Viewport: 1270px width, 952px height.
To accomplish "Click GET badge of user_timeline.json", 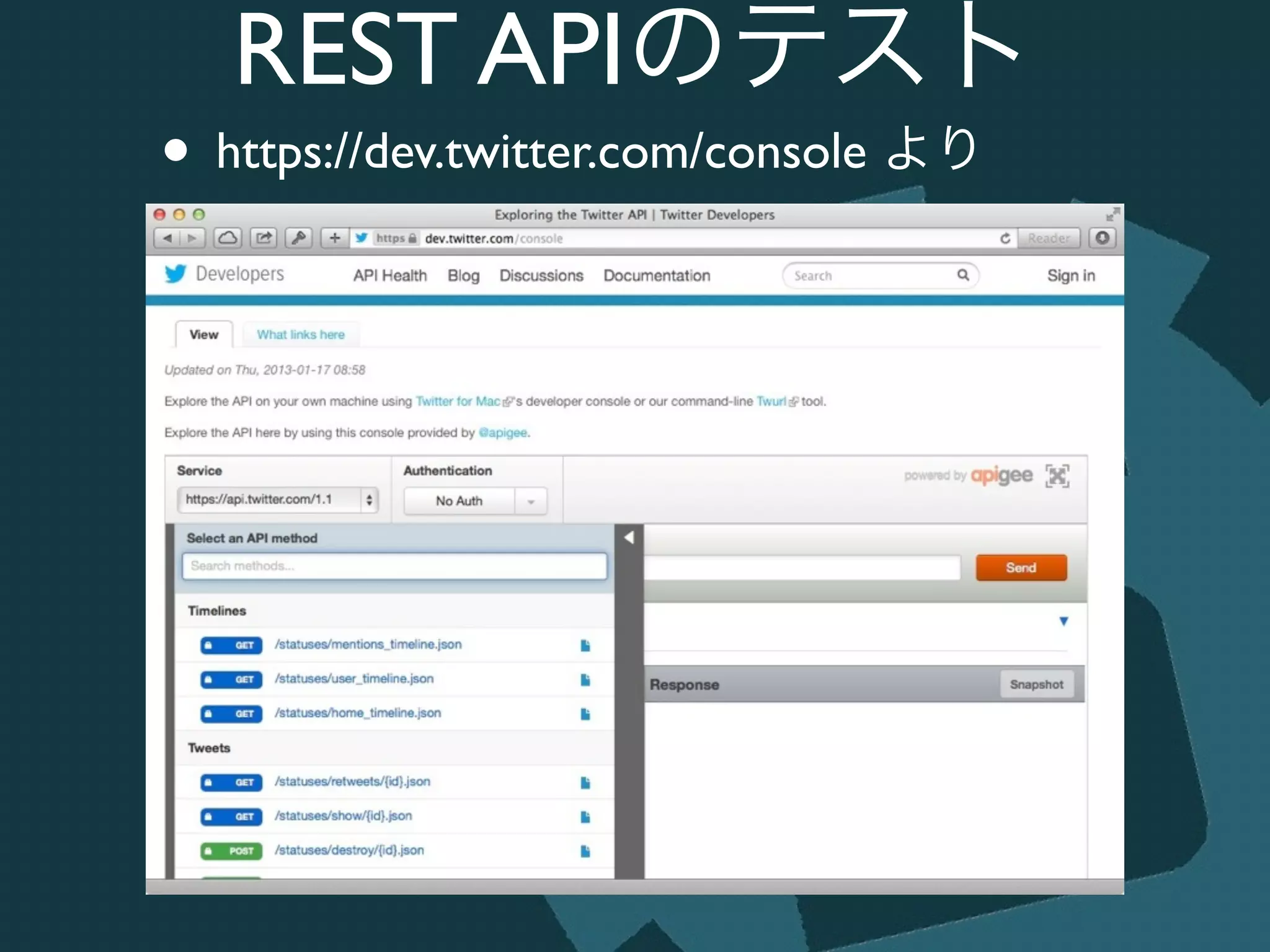I will pyautogui.click(x=231, y=680).
